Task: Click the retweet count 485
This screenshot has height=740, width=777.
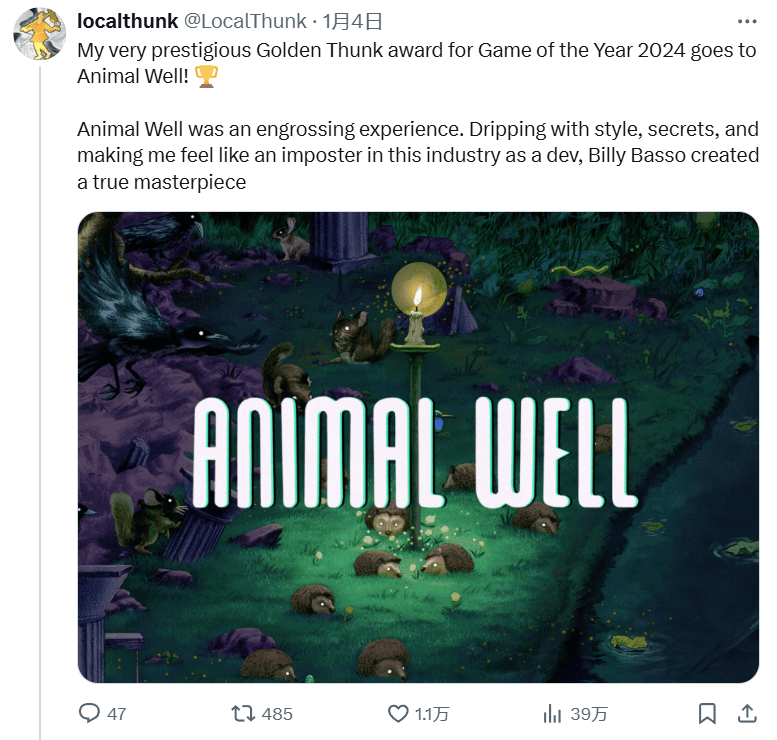Action: pos(277,714)
